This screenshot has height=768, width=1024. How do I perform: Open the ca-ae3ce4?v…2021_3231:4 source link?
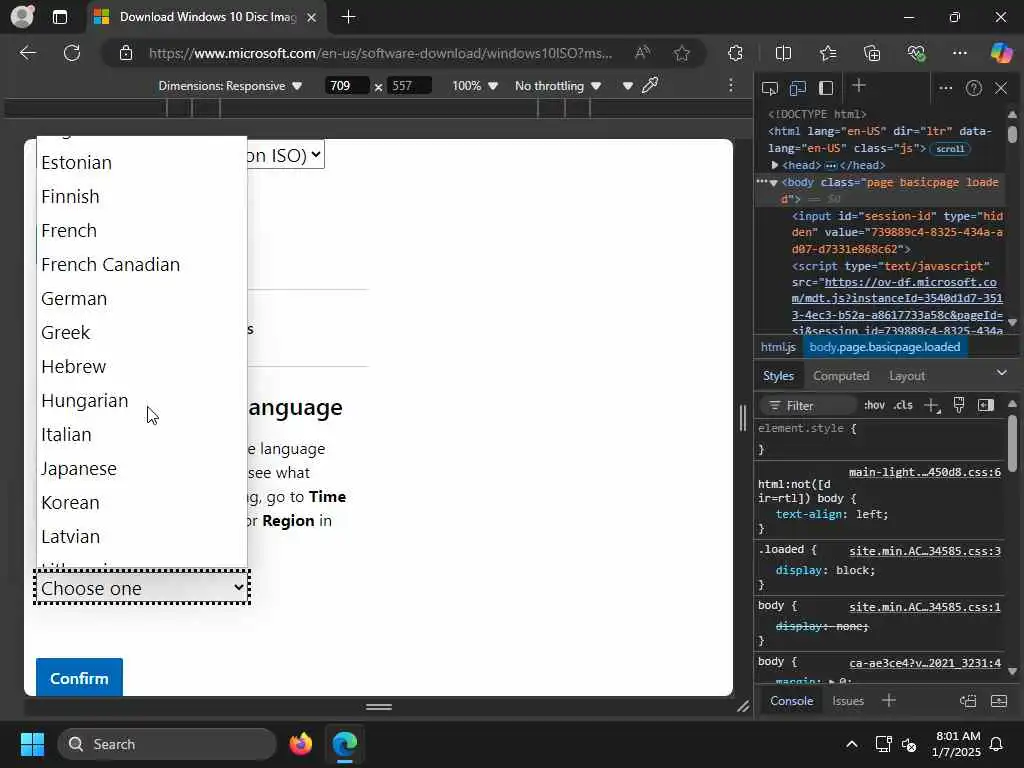(925, 663)
